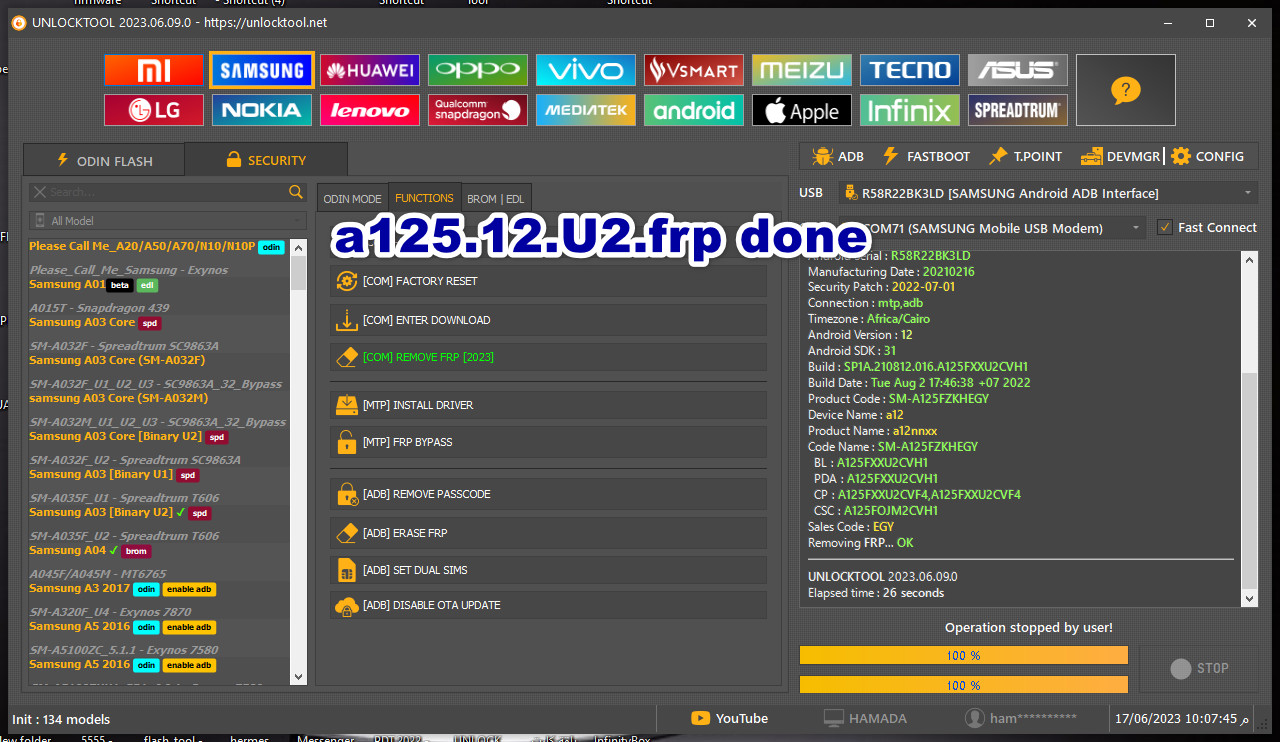Select Samsung A04 brom model

click(90, 550)
